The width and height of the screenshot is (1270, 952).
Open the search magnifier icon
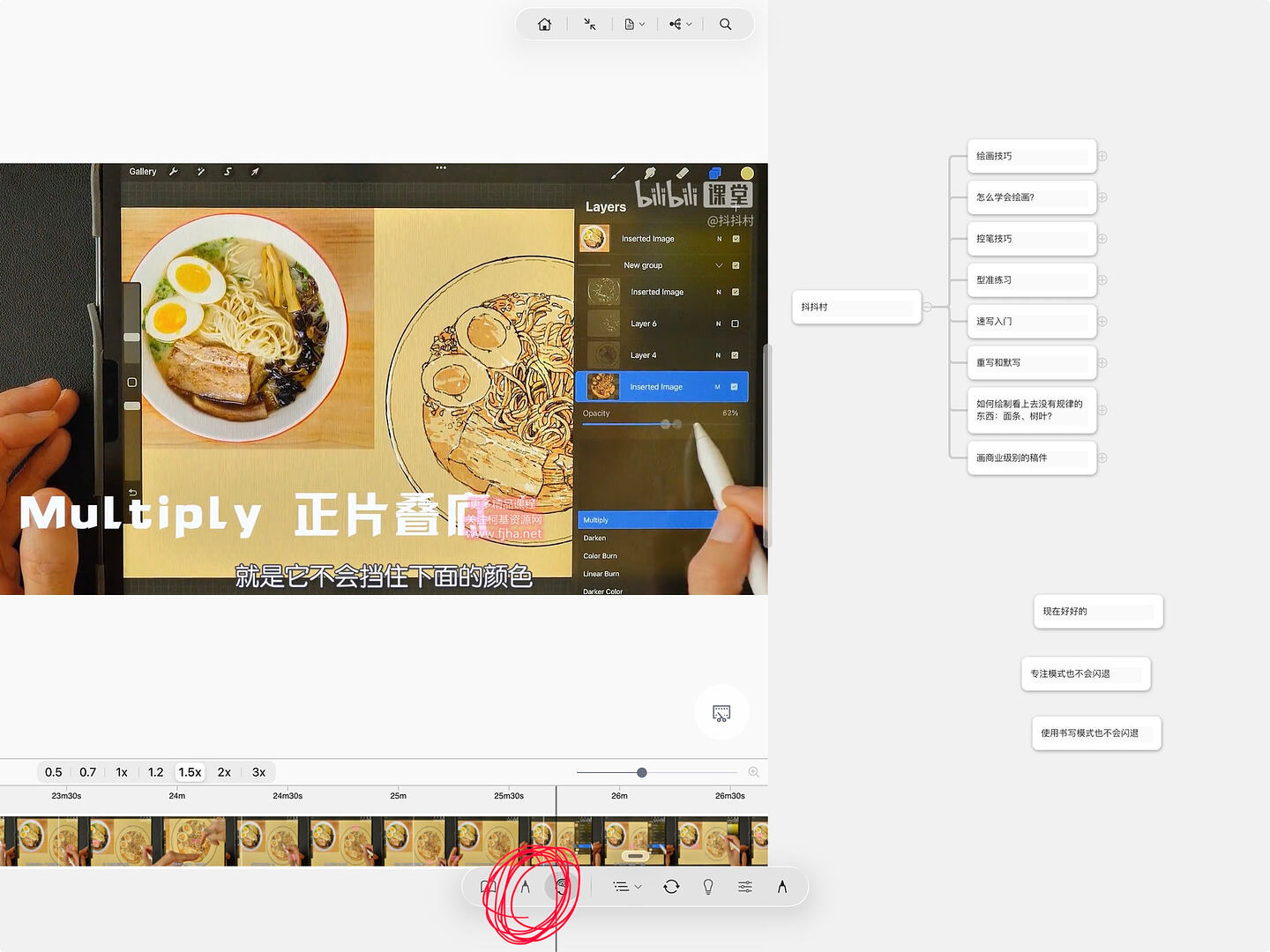pos(725,25)
